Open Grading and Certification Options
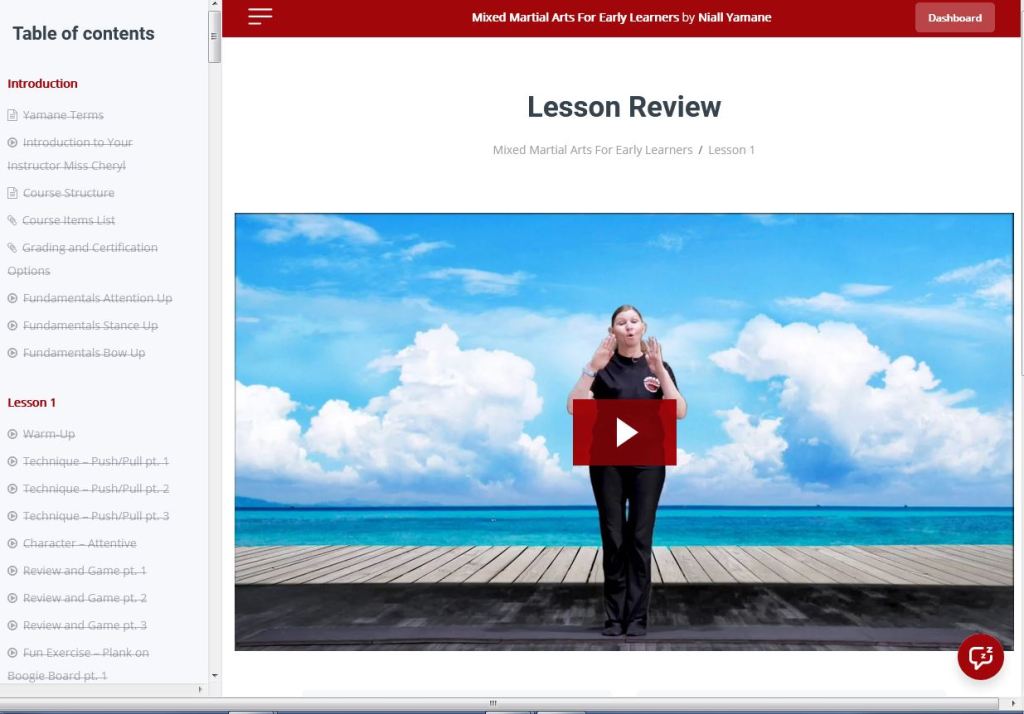Viewport: 1024px width, 714px height. 90,248
